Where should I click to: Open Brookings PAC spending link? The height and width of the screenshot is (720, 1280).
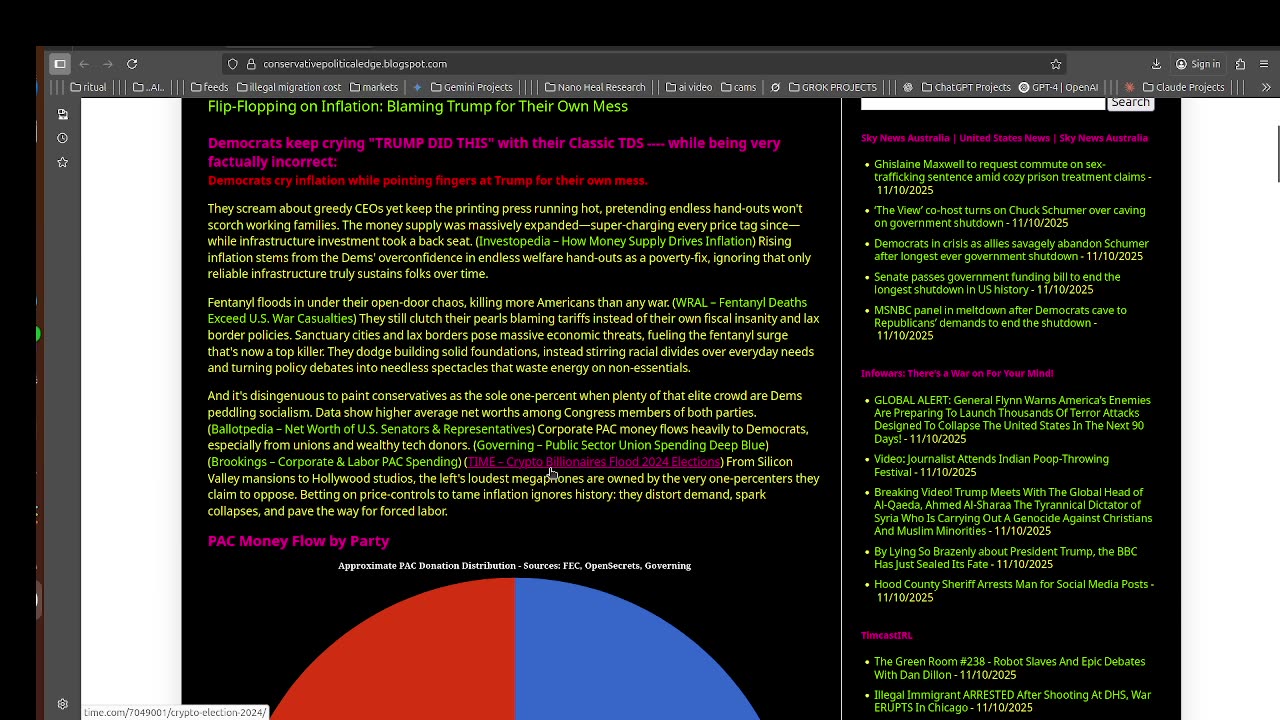click(x=335, y=462)
